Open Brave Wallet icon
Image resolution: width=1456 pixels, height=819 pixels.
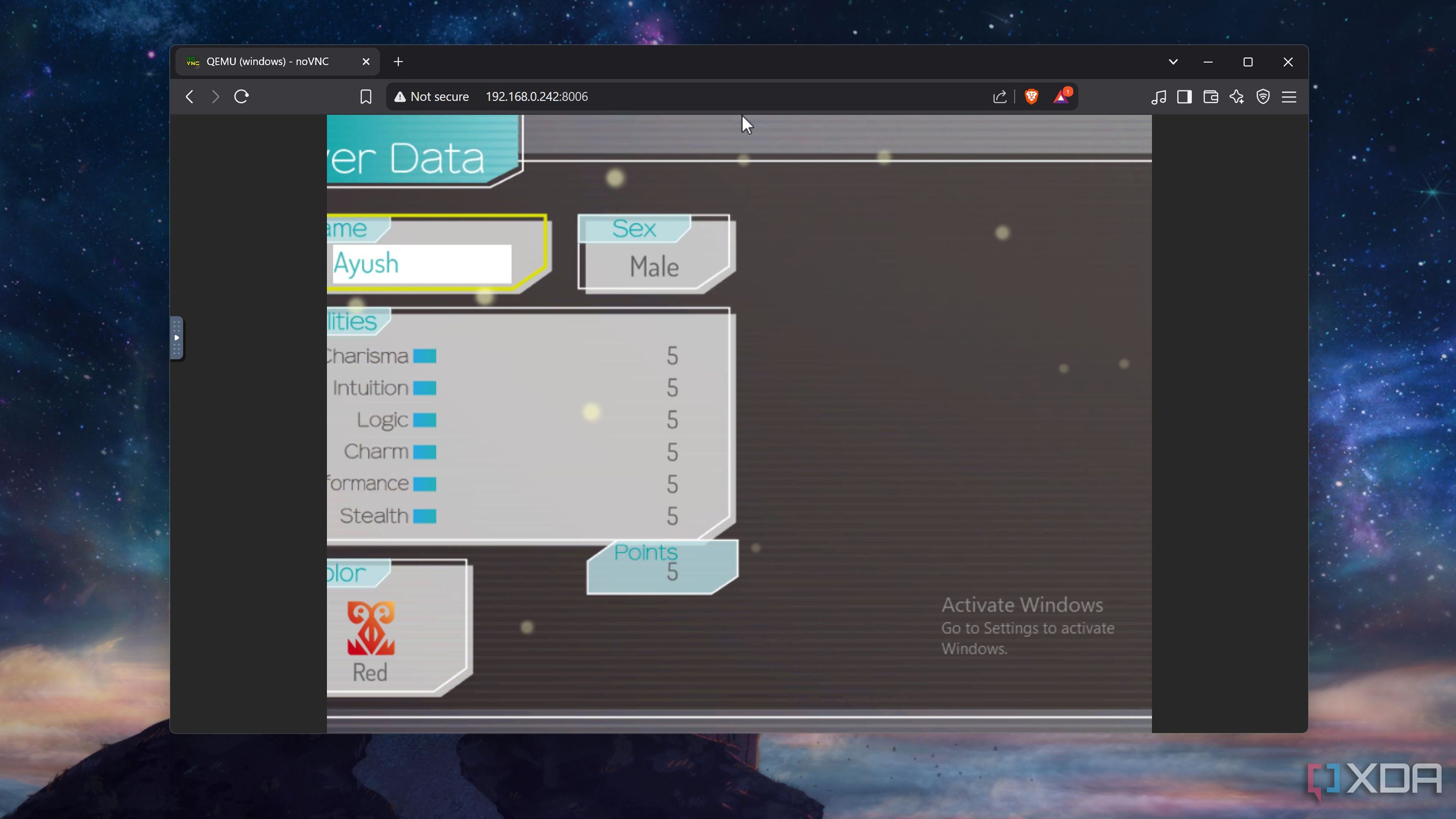(x=1211, y=97)
